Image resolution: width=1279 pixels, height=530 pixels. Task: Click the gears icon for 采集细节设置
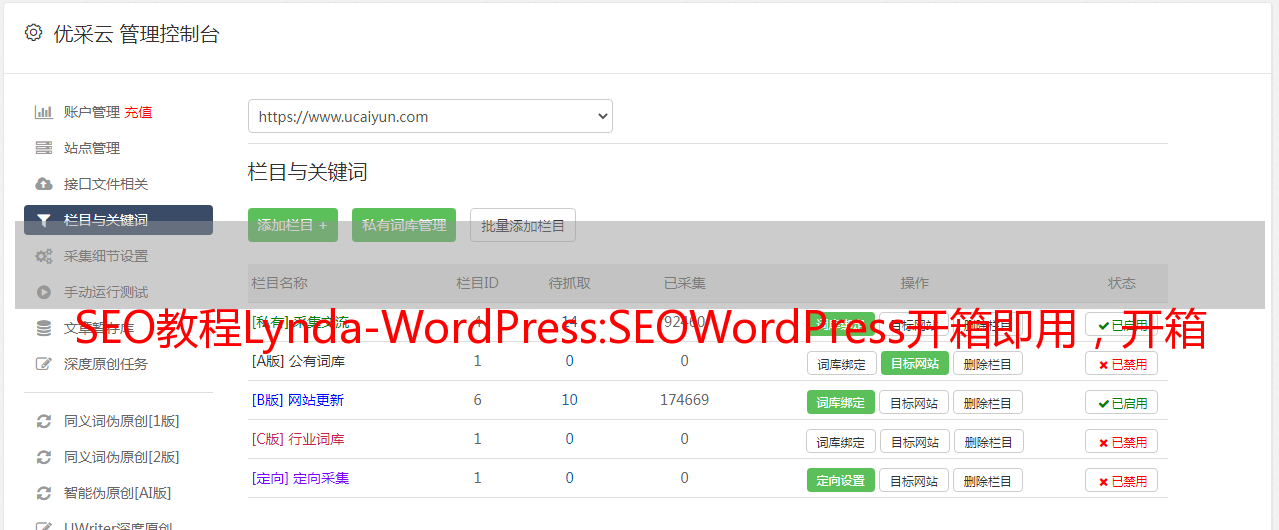43,256
